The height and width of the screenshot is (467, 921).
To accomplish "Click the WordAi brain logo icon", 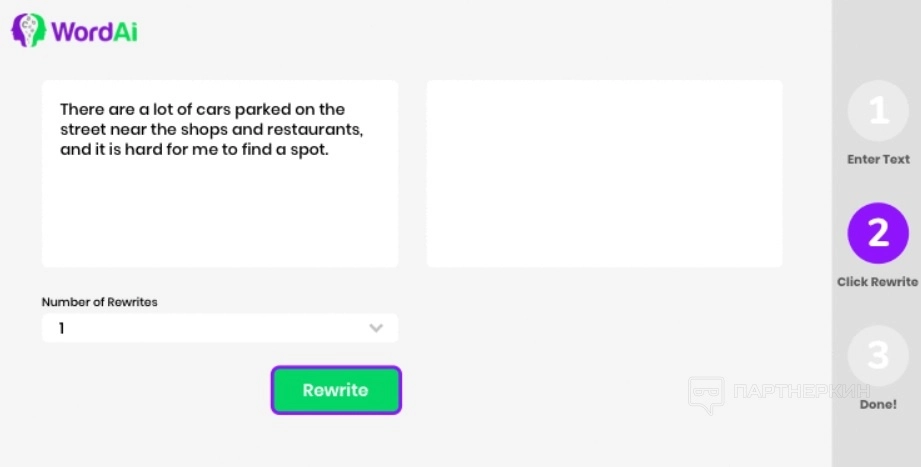I will point(29,30).
